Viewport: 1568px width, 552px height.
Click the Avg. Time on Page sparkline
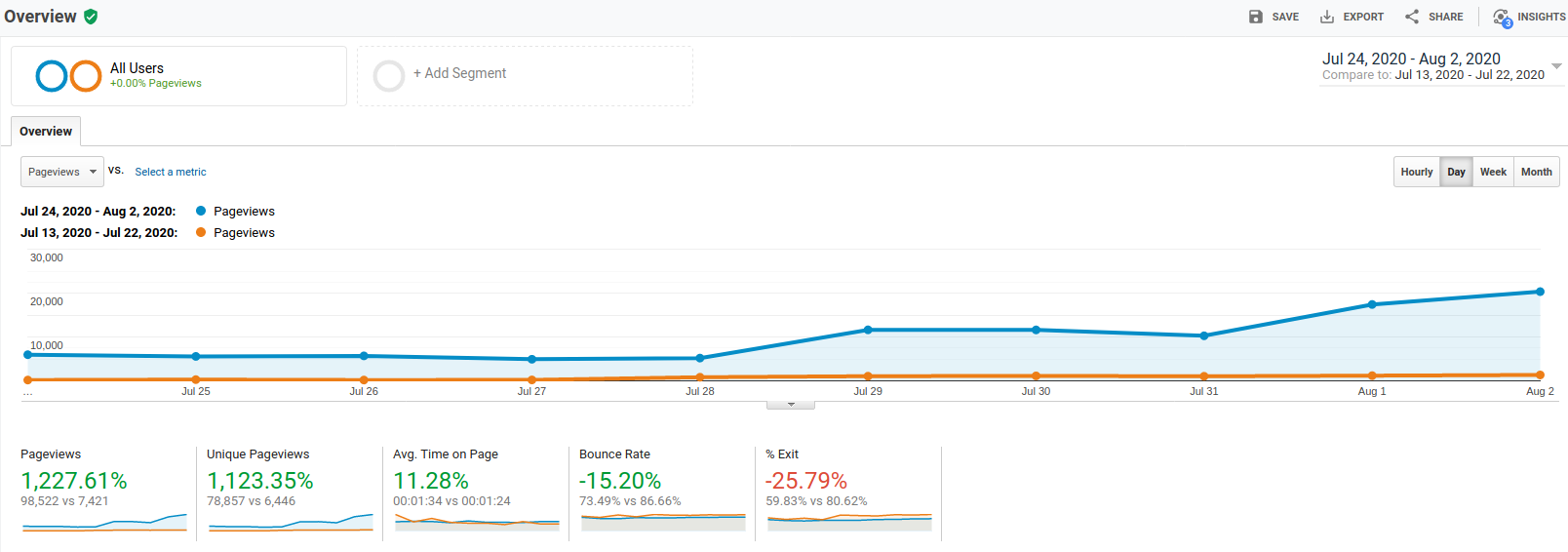coord(477,522)
